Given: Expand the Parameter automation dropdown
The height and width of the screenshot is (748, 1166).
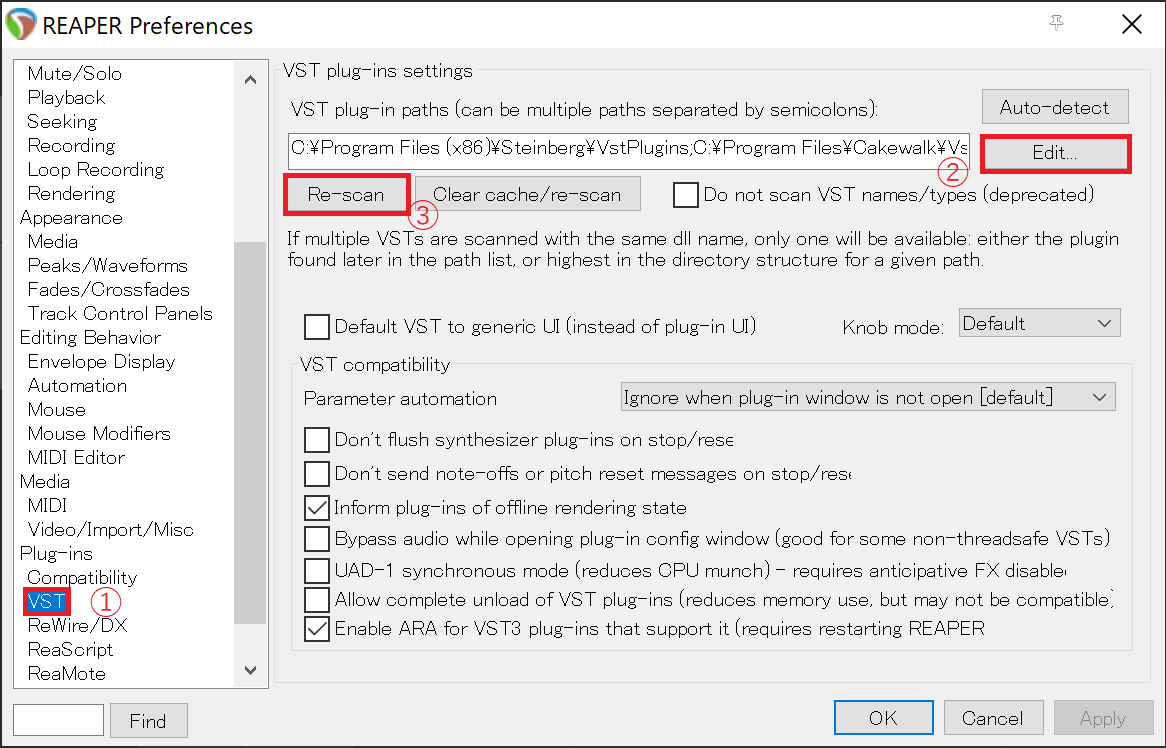Looking at the screenshot, I should [868, 397].
